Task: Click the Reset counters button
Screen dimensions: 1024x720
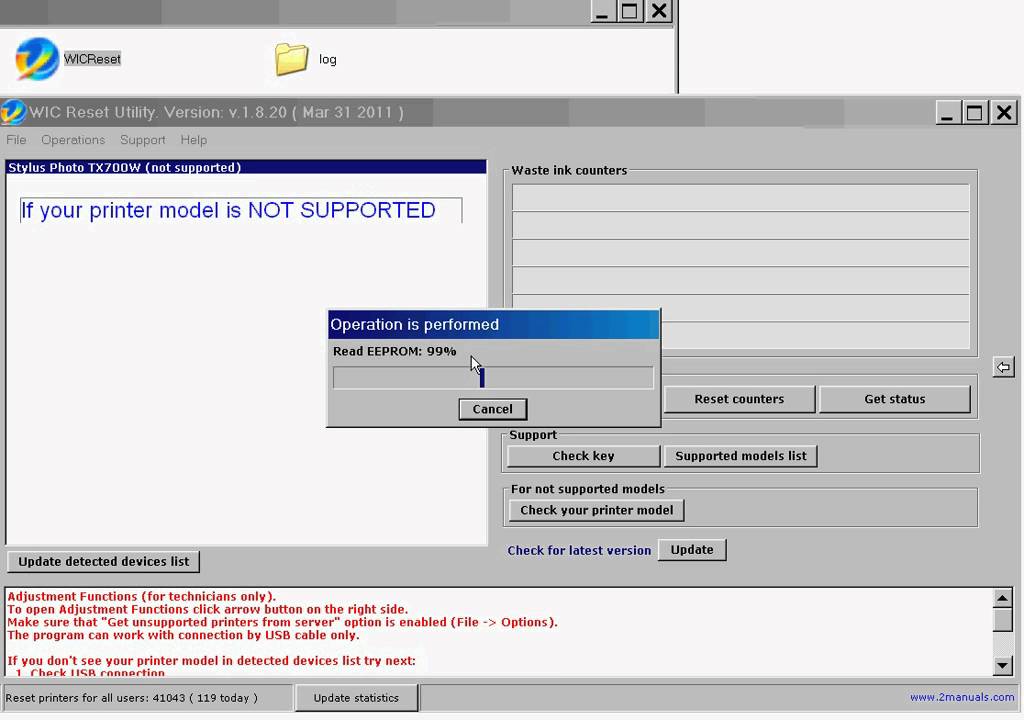Action: (x=739, y=399)
